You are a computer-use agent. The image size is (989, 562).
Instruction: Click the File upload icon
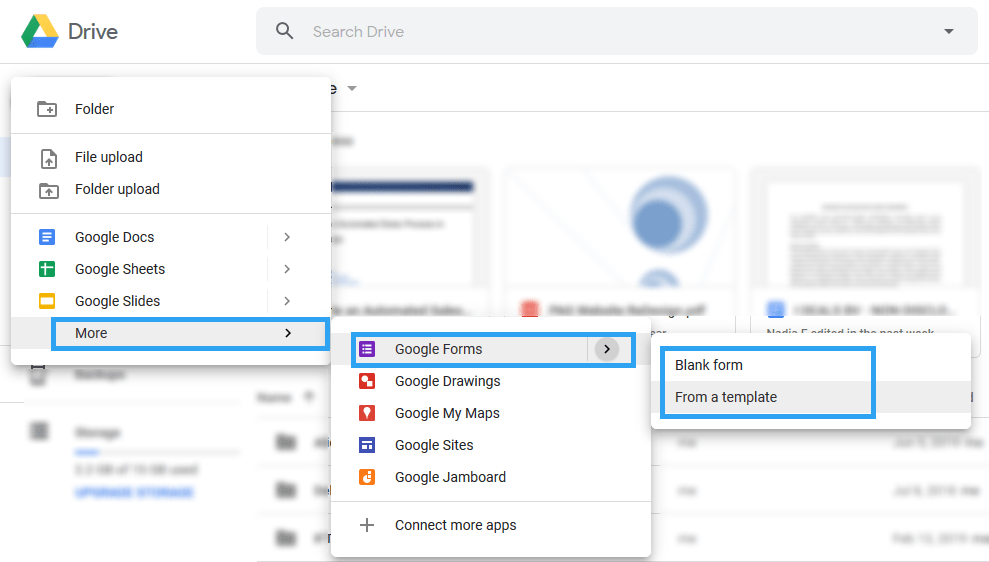tap(49, 158)
